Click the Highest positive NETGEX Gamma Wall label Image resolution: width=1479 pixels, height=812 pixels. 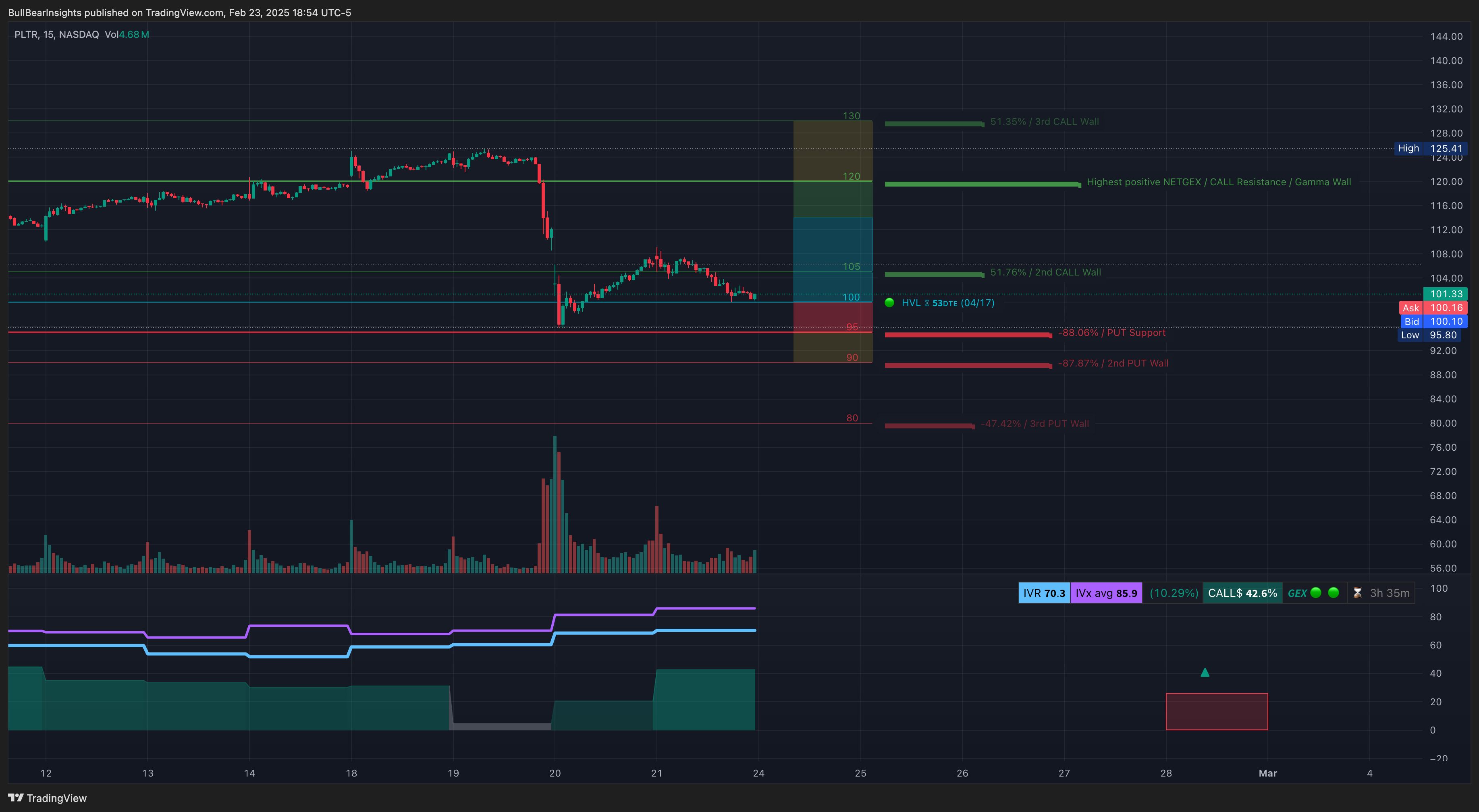(x=1218, y=182)
